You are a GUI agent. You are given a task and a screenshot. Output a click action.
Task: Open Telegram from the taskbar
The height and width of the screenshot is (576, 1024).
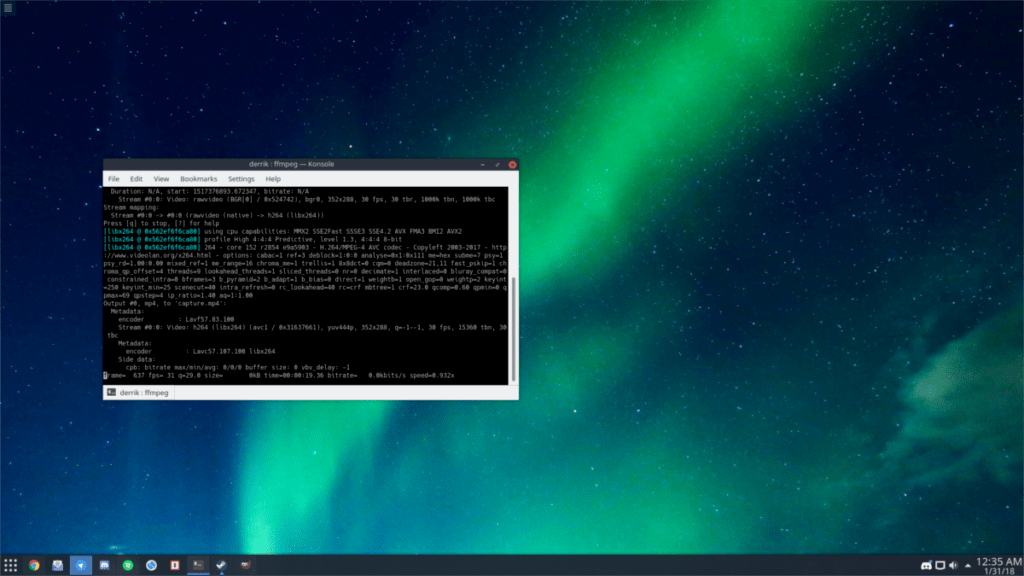80,565
